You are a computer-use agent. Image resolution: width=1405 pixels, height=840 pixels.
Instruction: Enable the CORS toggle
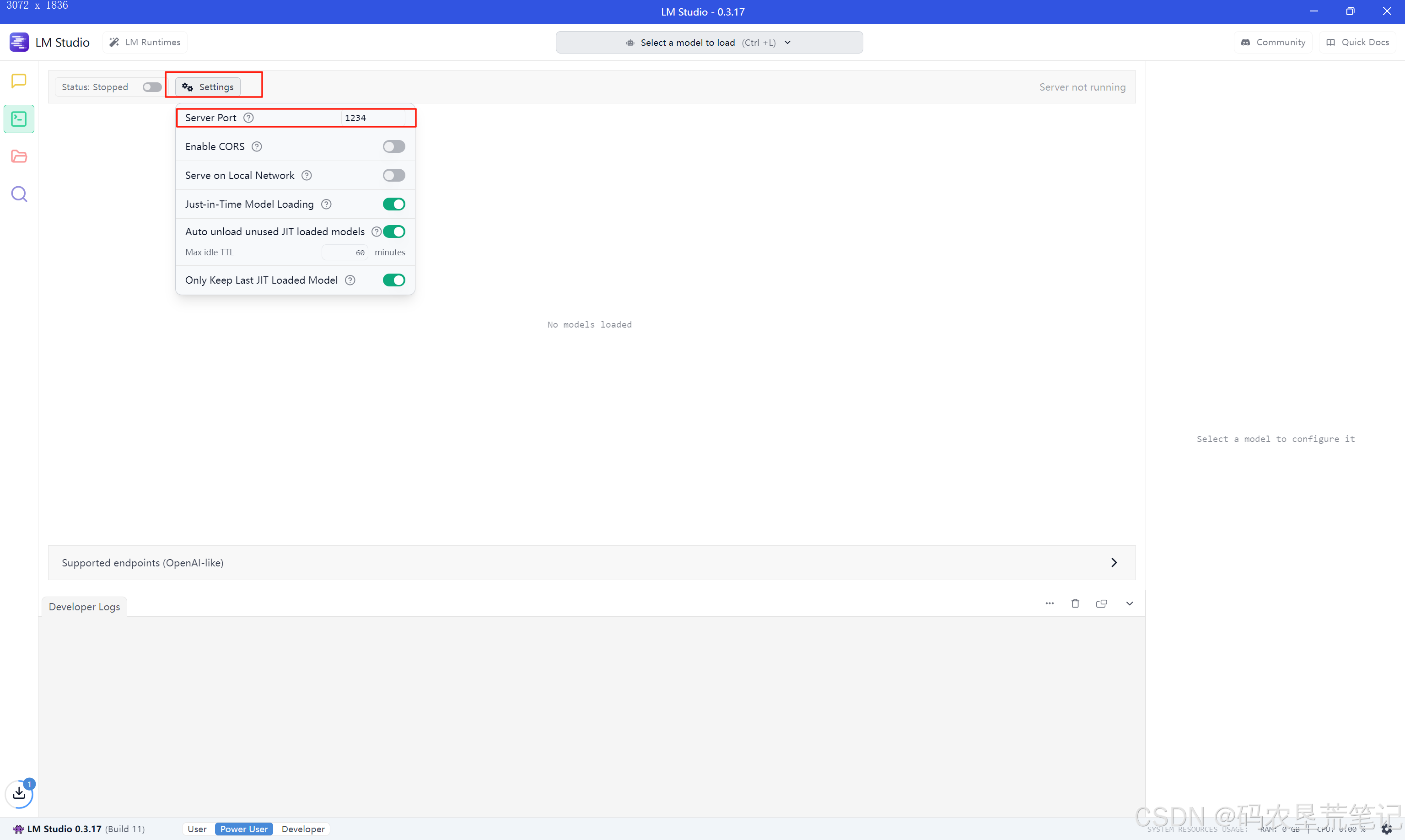[x=394, y=146]
